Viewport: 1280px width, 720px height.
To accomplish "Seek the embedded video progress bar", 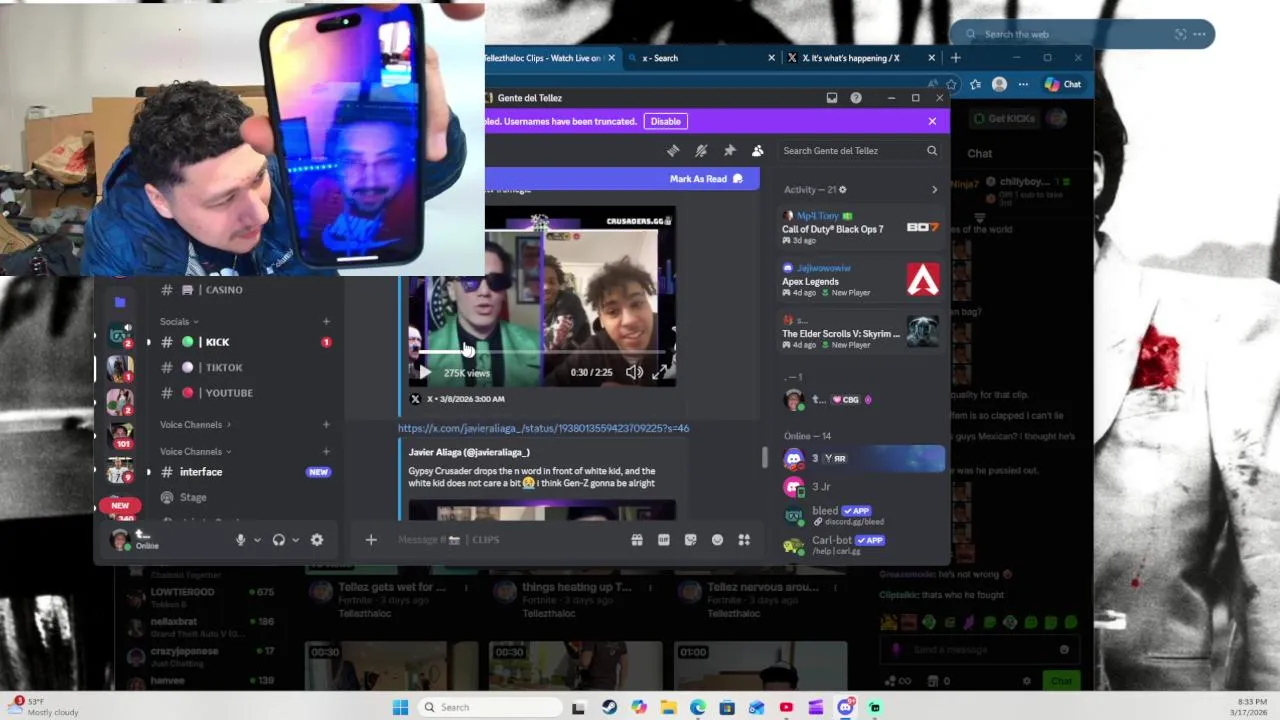I will click(541, 353).
